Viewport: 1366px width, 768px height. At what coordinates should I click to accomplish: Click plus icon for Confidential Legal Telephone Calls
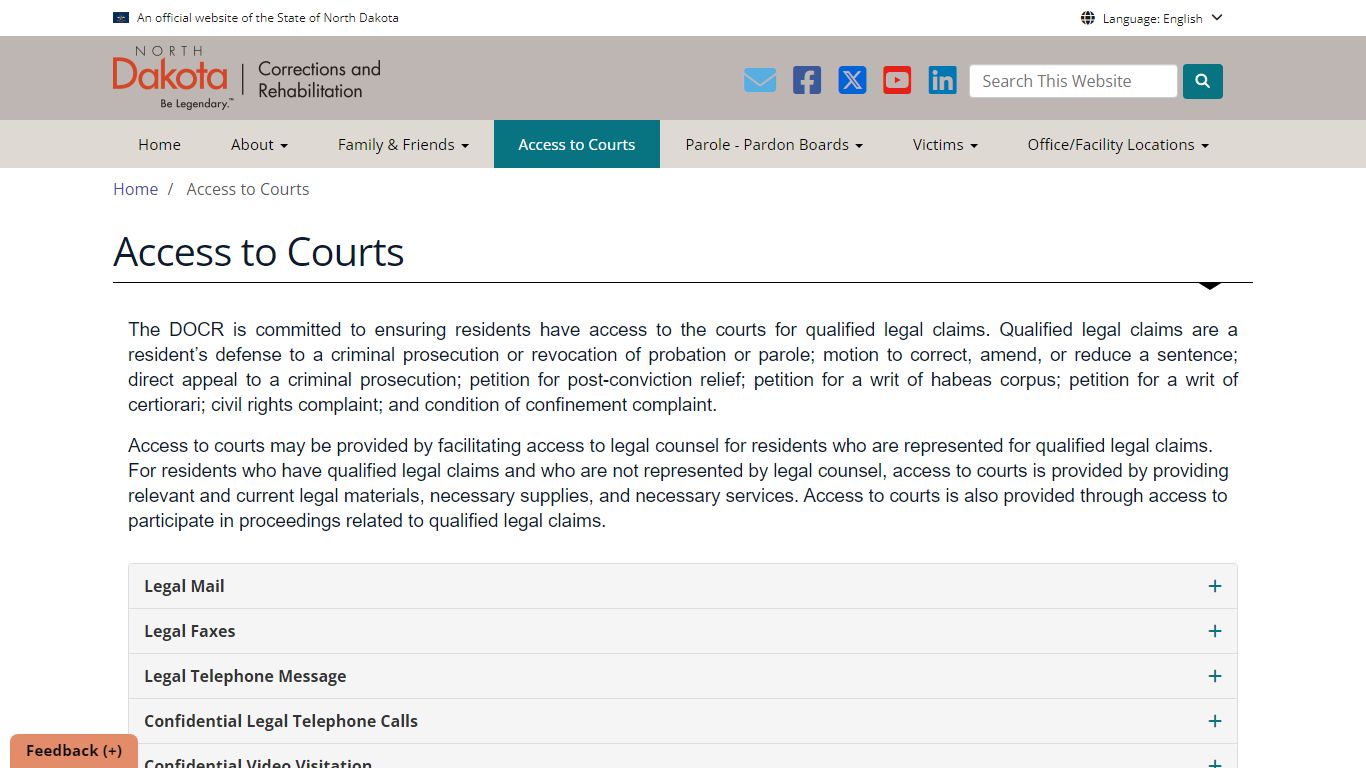click(x=1215, y=721)
